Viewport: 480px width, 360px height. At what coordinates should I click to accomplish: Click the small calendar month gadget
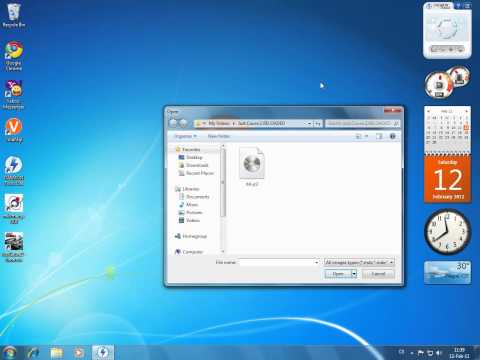[x=447, y=129]
